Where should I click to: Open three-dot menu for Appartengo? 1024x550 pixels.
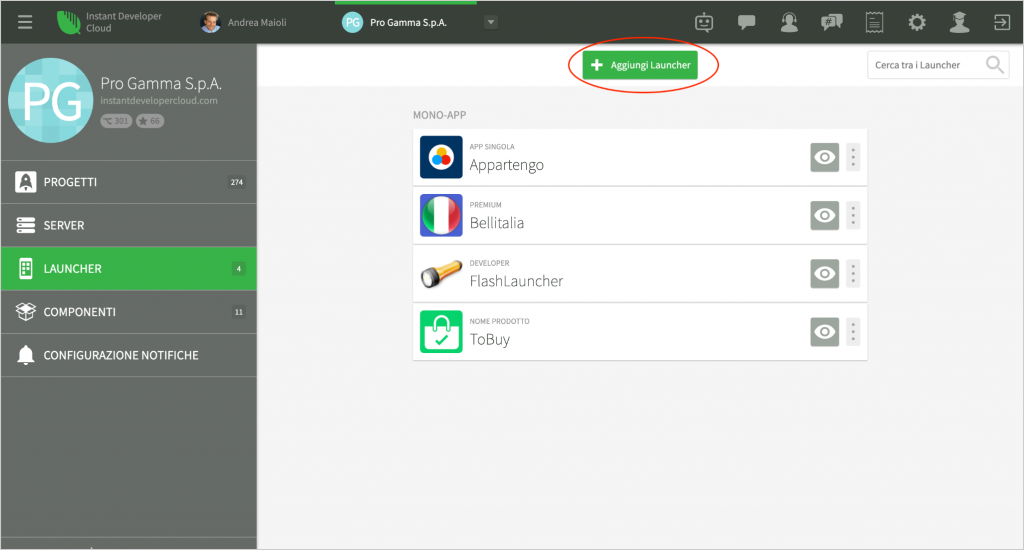853,157
